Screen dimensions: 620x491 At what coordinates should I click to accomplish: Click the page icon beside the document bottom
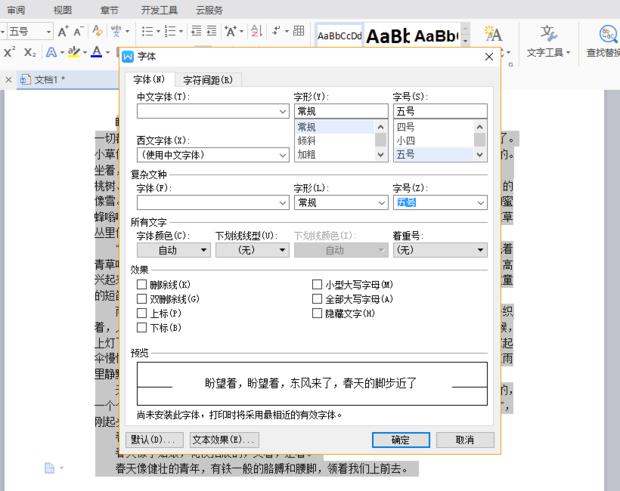coord(49,468)
